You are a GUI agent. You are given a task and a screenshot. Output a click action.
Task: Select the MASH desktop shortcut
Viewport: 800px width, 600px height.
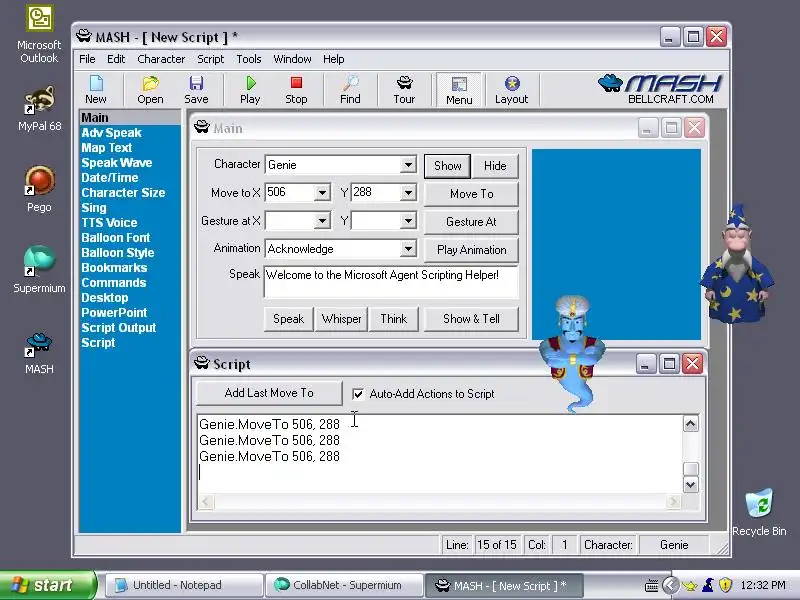point(39,353)
